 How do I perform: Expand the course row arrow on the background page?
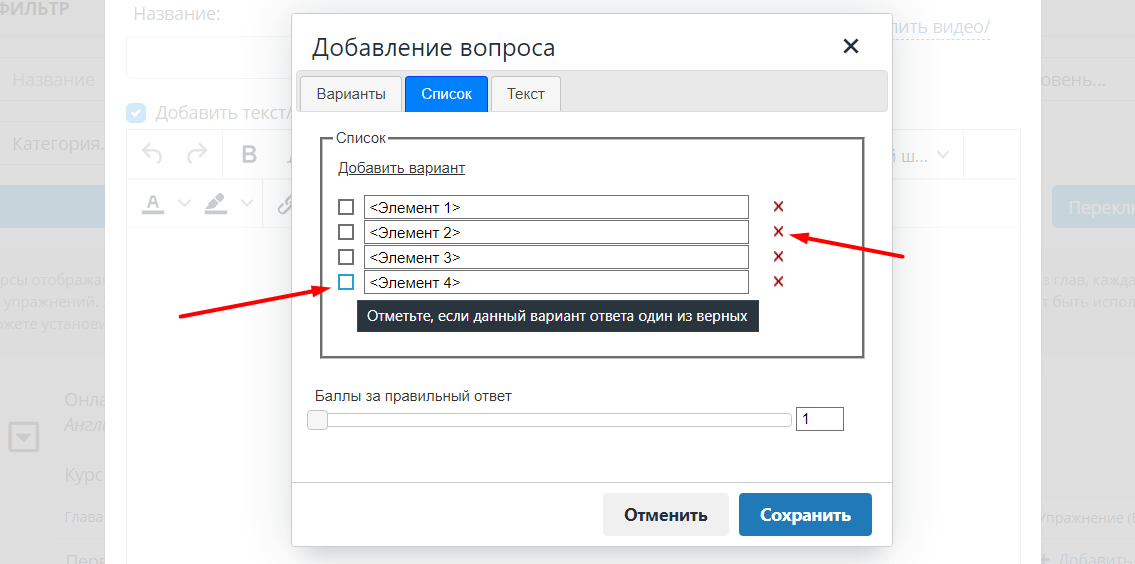pos(23,437)
